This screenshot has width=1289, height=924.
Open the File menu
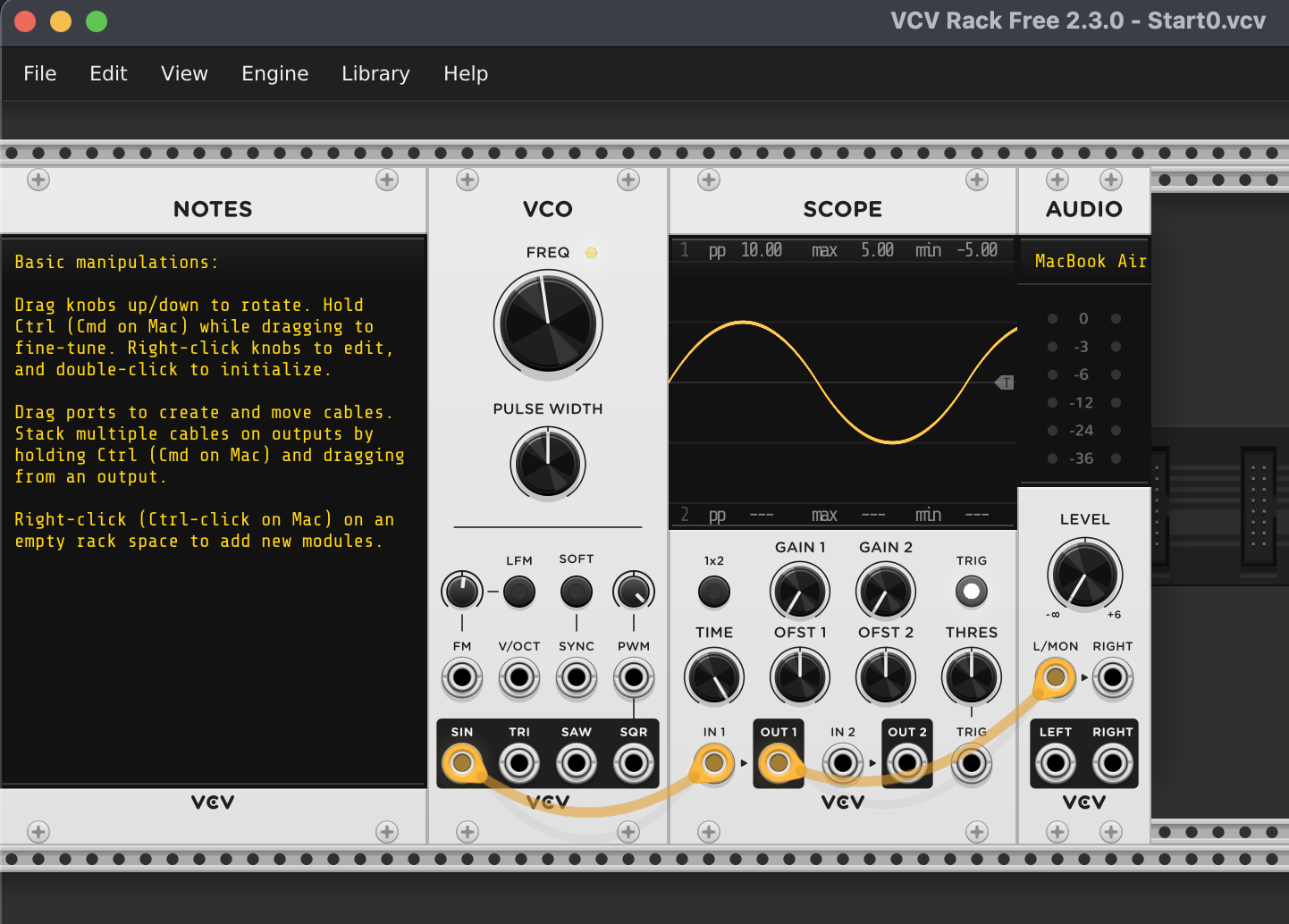click(40, 73)
